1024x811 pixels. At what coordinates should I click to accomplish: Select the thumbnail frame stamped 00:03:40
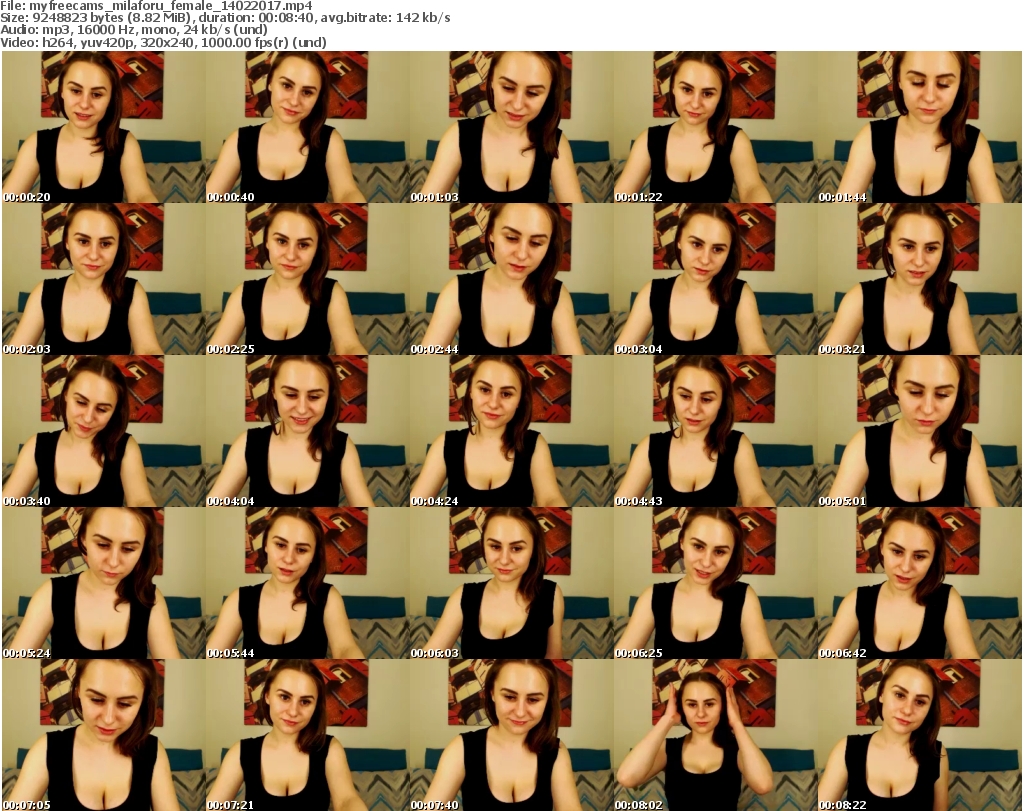click(x=104, y=432)
